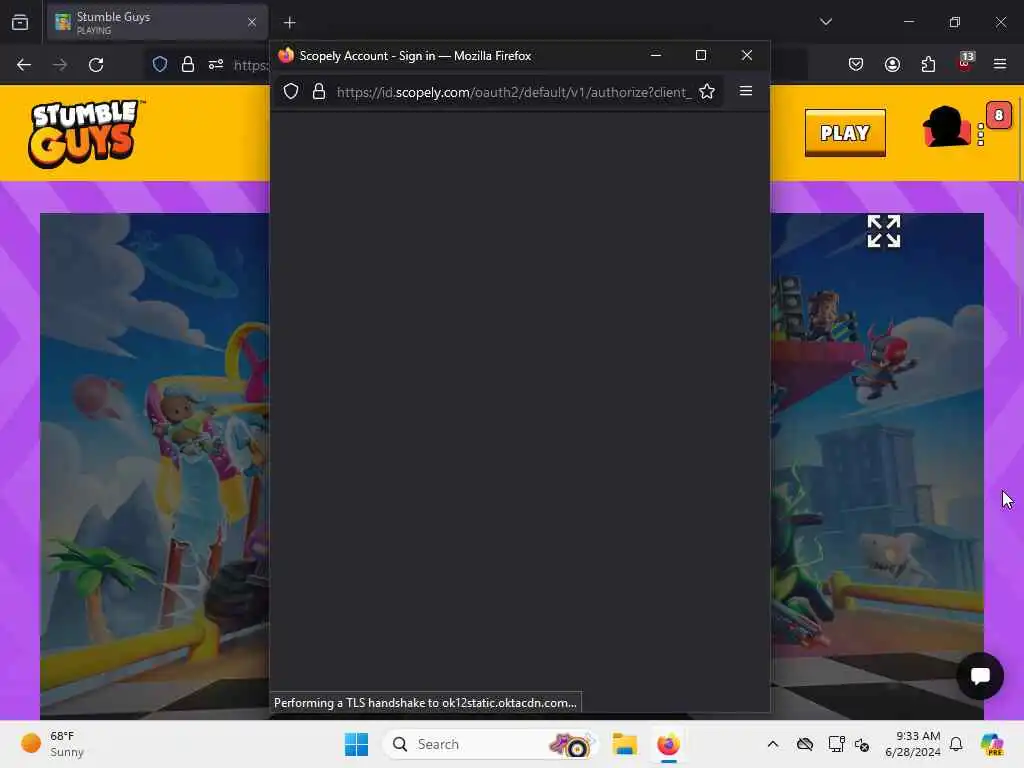Open the clock showing 9:33 AM
This screenshot has height=768, width=1024.
[912, 744]
